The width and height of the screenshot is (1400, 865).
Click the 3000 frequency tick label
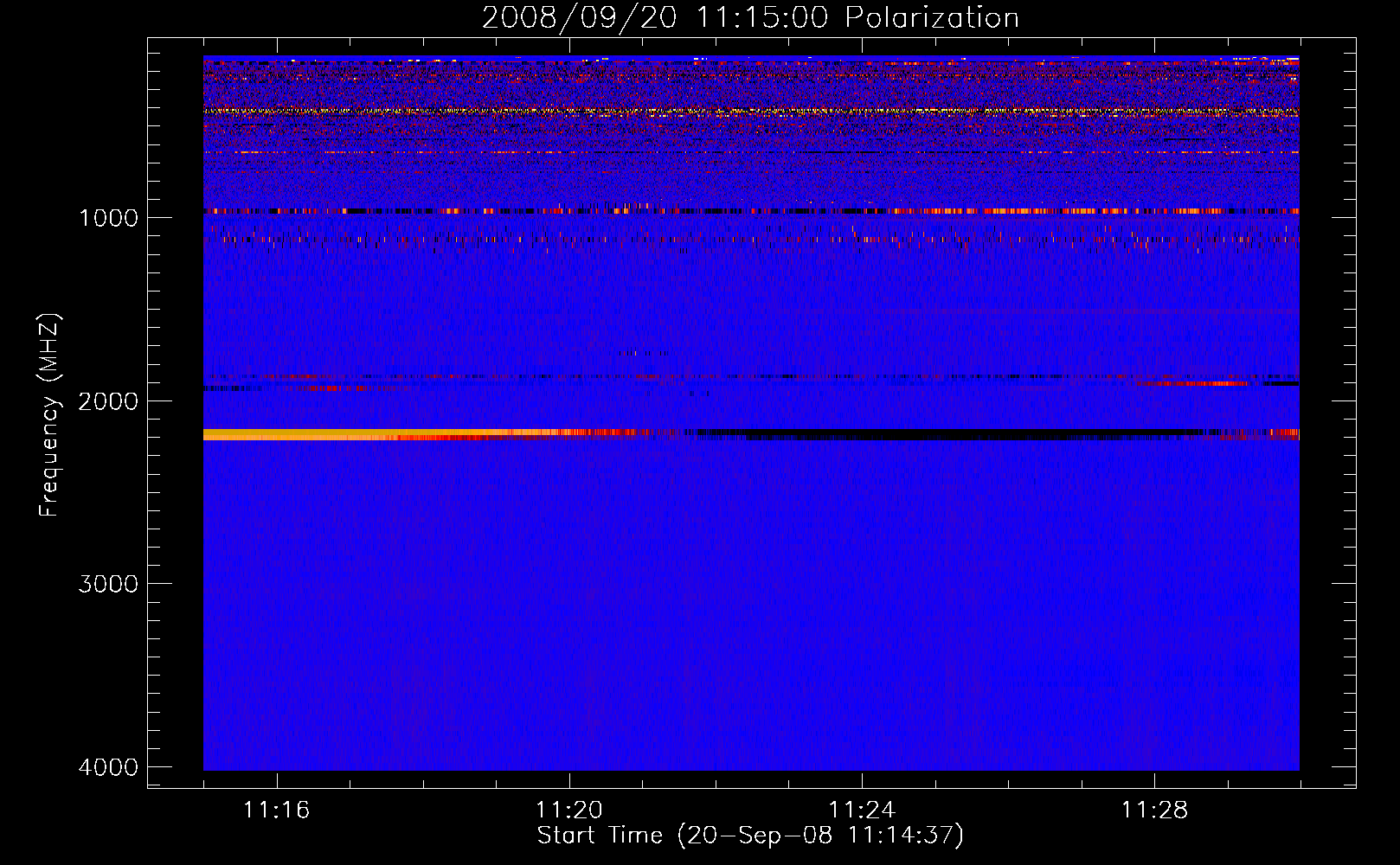(108, 584)
